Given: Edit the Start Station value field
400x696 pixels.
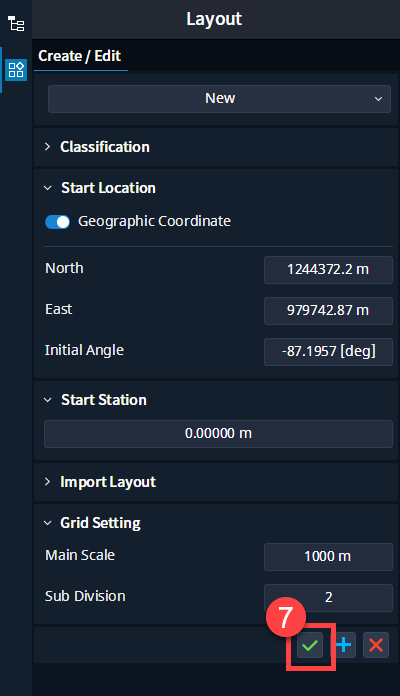Looking at the screenshot, I should 218,434.
